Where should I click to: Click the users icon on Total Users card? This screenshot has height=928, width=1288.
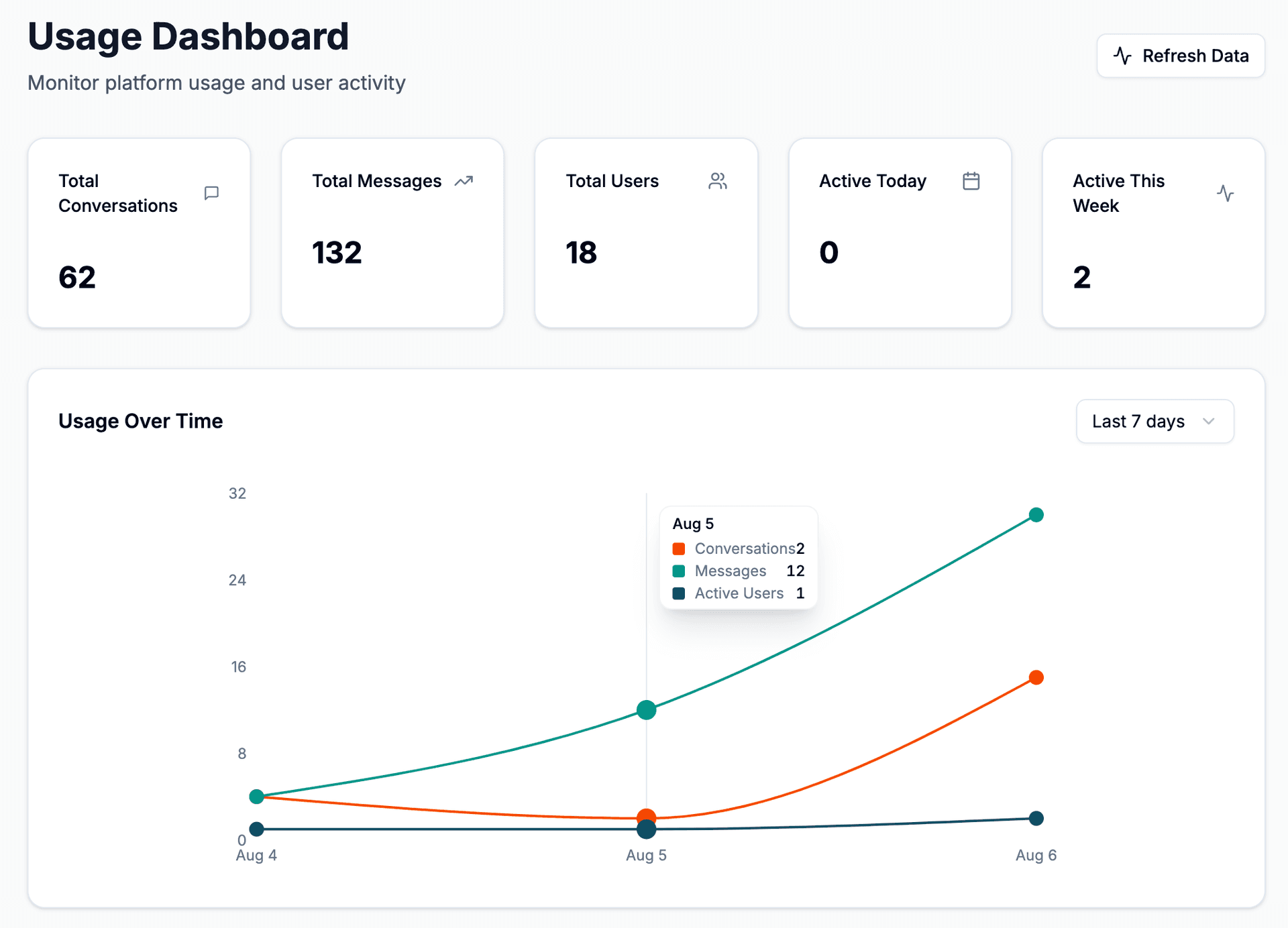point(717,181)
